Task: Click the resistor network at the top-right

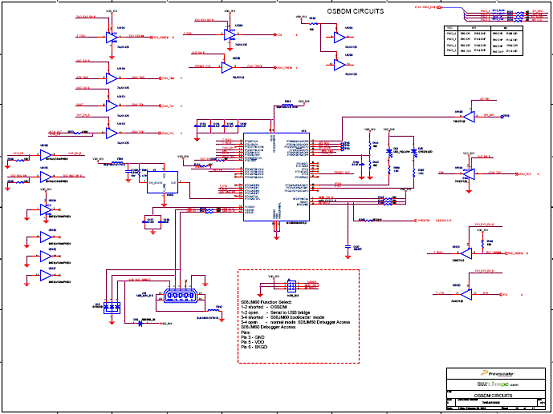Action: click(x=520, y=16)
